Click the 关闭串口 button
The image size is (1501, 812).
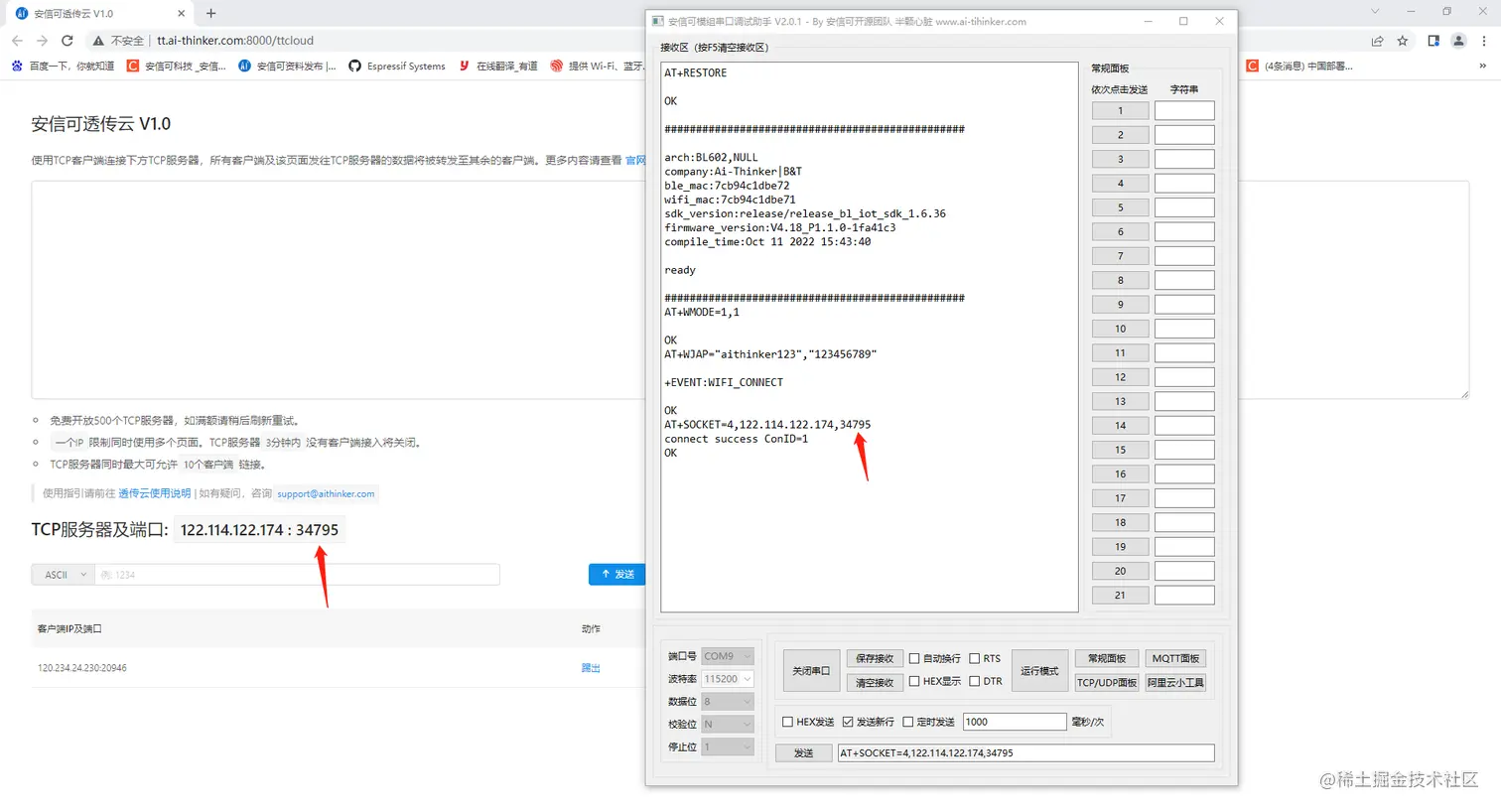click(811, 671)
